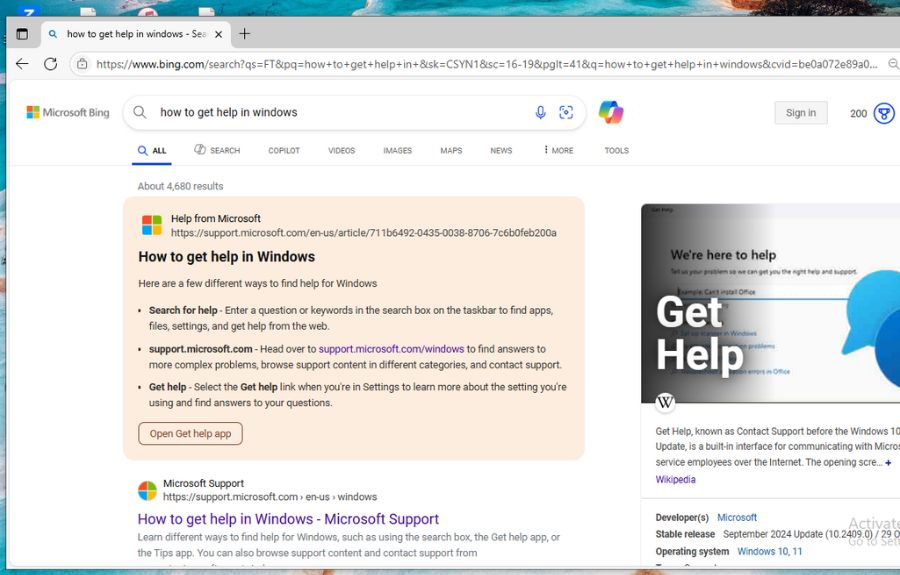This screenshot has width=900, height=575.
Task: Switch to the MAPS tab
Action: (x=451, y=150)
